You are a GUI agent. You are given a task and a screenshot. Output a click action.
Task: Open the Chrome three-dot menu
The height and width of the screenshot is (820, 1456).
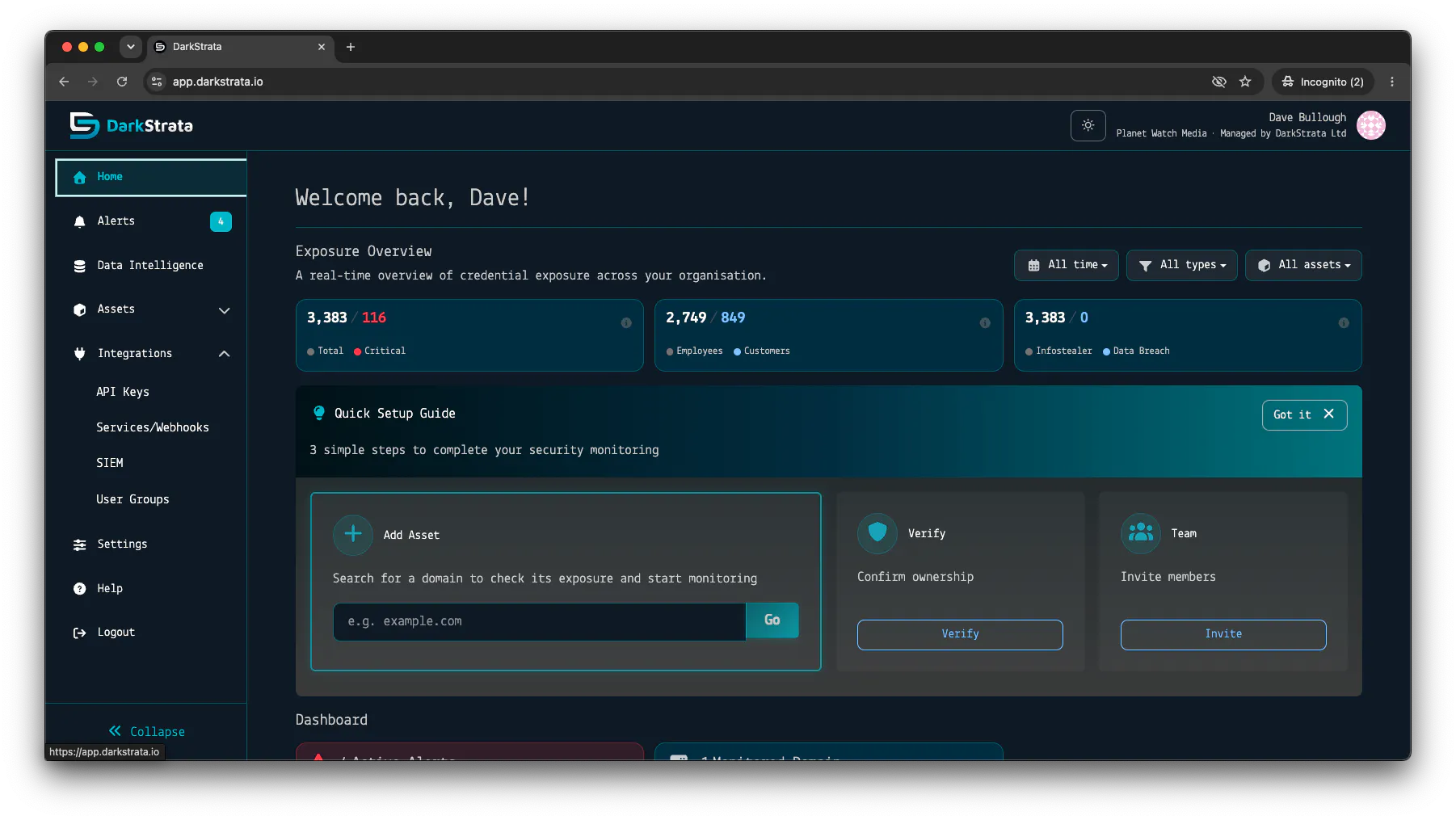[1392, 82]
